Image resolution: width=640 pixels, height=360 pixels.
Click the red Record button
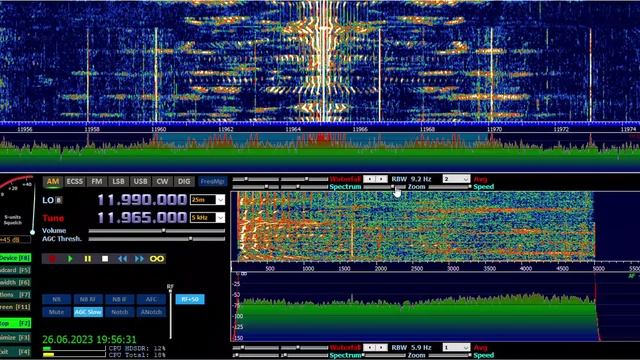pyautogui.click(x=52, y=259)
